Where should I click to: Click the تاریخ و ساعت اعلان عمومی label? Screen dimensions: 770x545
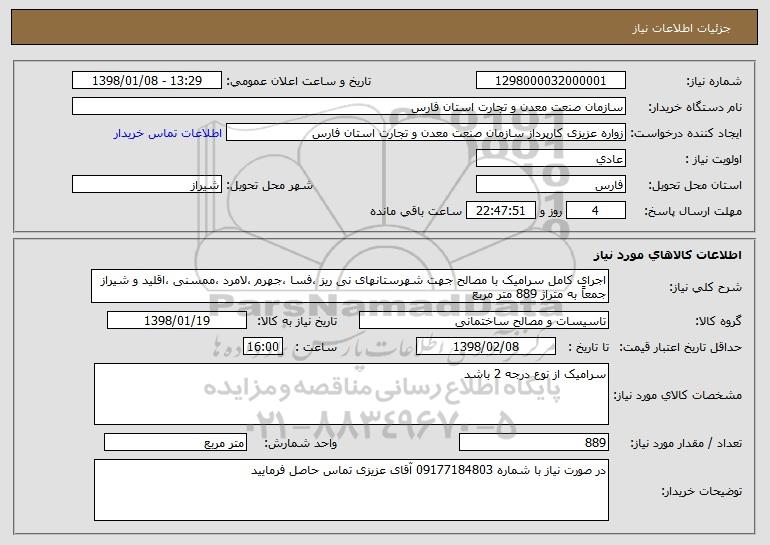click(299, 82)
